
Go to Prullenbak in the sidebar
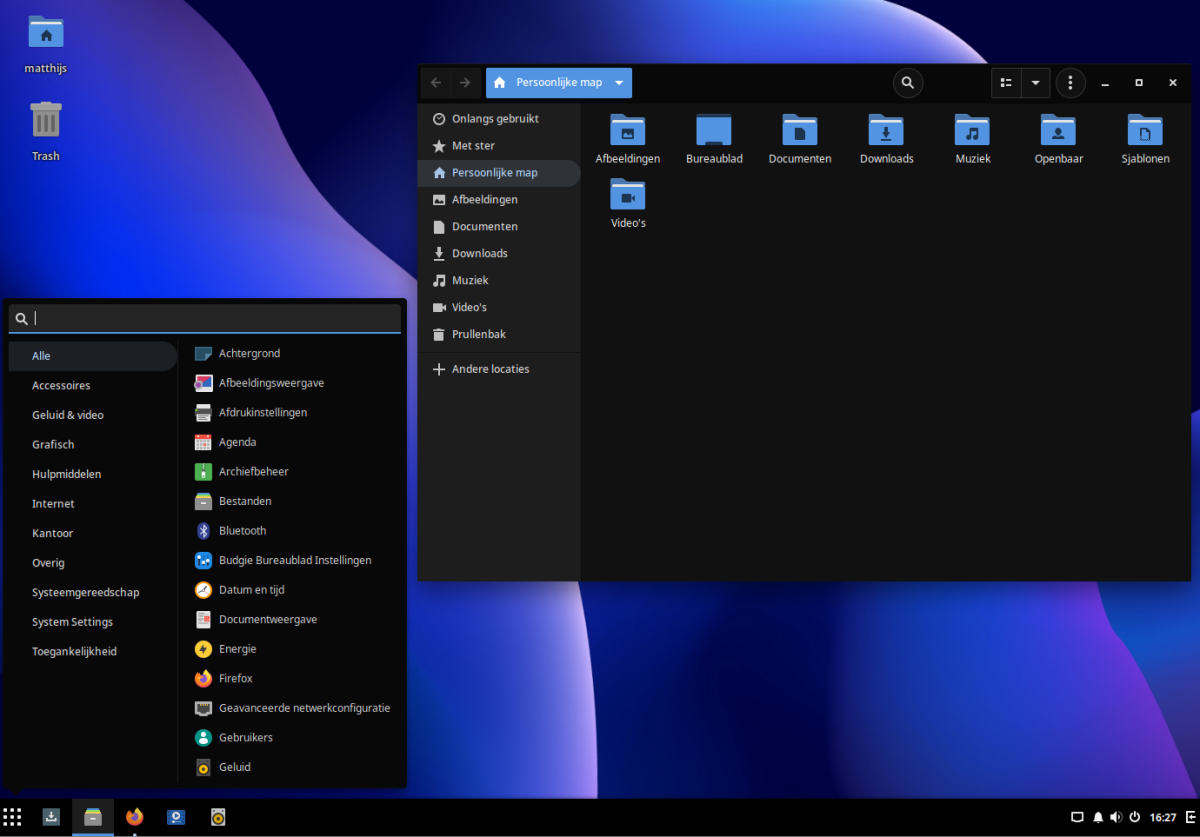[478, 335]
